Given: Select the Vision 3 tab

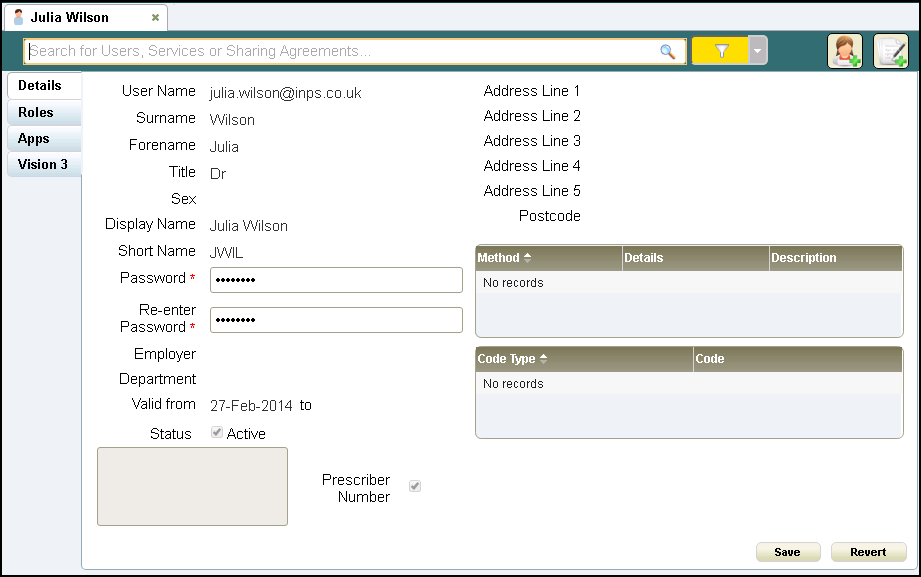Looking at the screenshot, I should 43,165.
